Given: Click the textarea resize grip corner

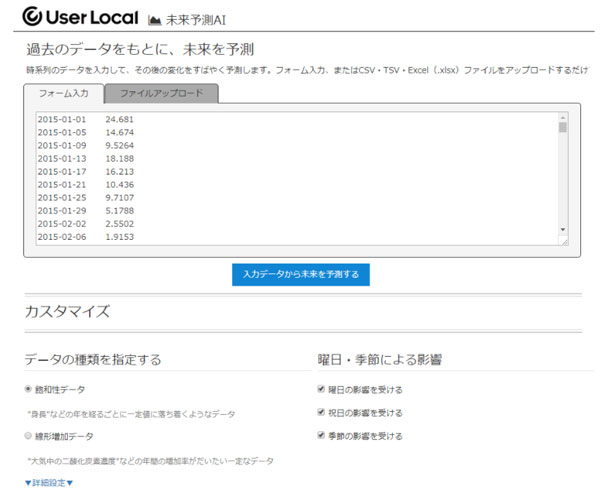Looking at the screenshot, I should click(564, 241).
